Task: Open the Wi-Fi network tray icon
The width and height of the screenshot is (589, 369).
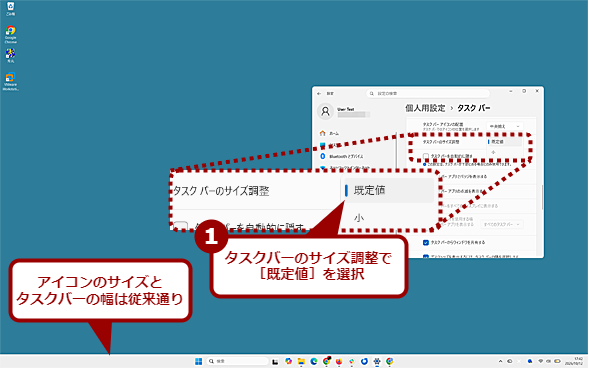Action: (541, 361)
